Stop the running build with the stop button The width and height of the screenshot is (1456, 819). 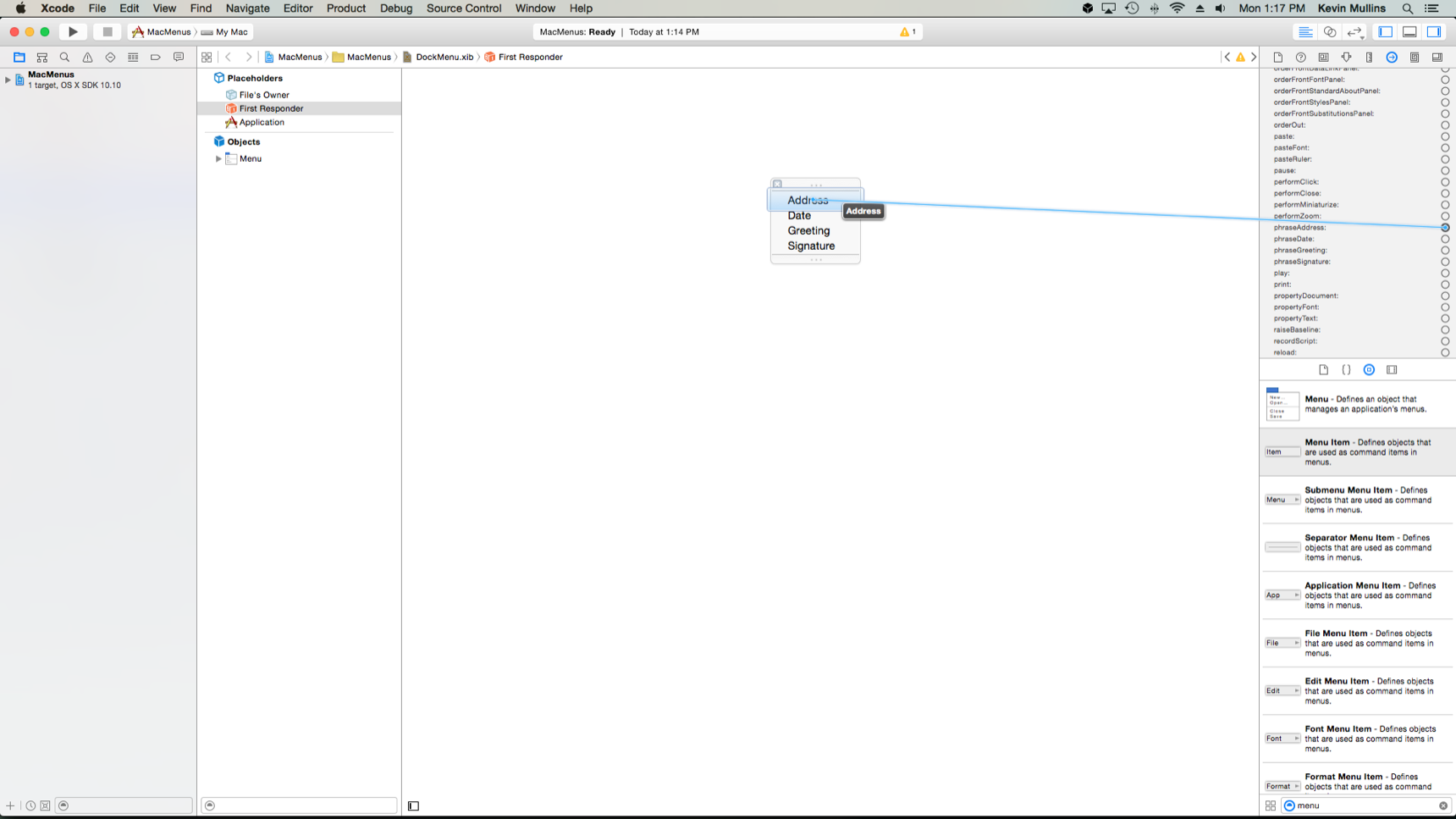coord(108,32)
